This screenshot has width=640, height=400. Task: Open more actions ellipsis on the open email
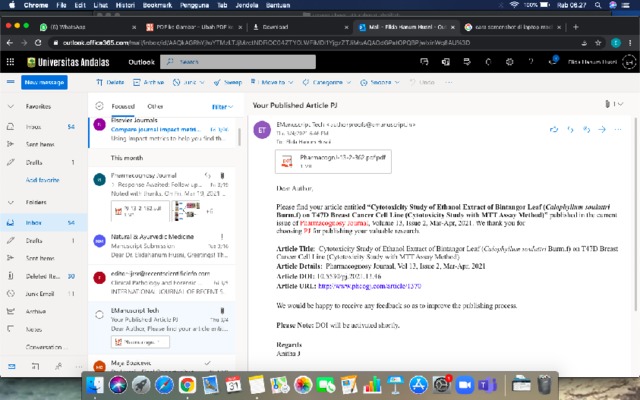(618, 130)
